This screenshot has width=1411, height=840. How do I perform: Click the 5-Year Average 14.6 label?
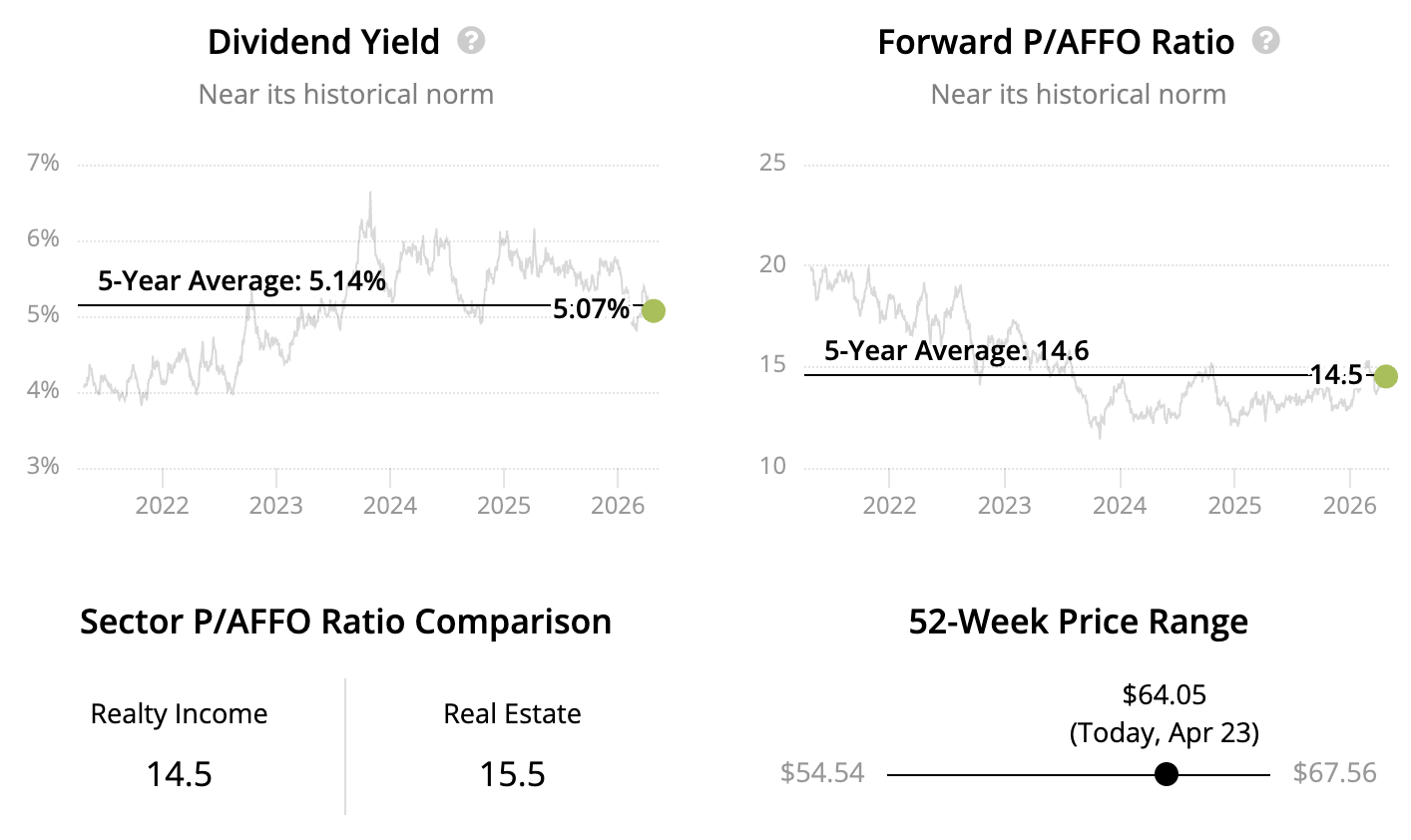click(x=956, y=351)
